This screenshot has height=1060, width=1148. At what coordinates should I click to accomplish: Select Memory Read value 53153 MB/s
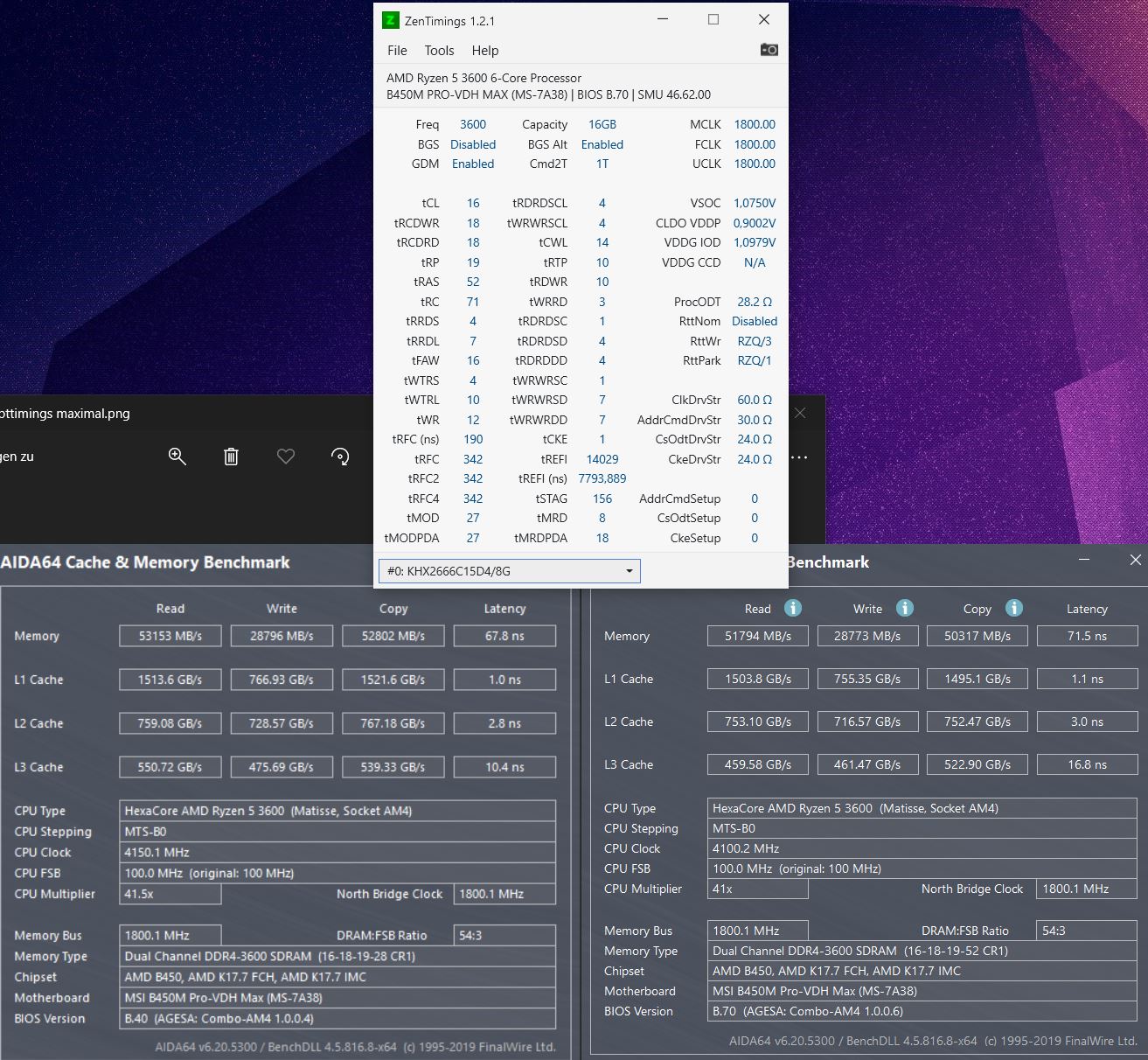click(x=170, y=636)
